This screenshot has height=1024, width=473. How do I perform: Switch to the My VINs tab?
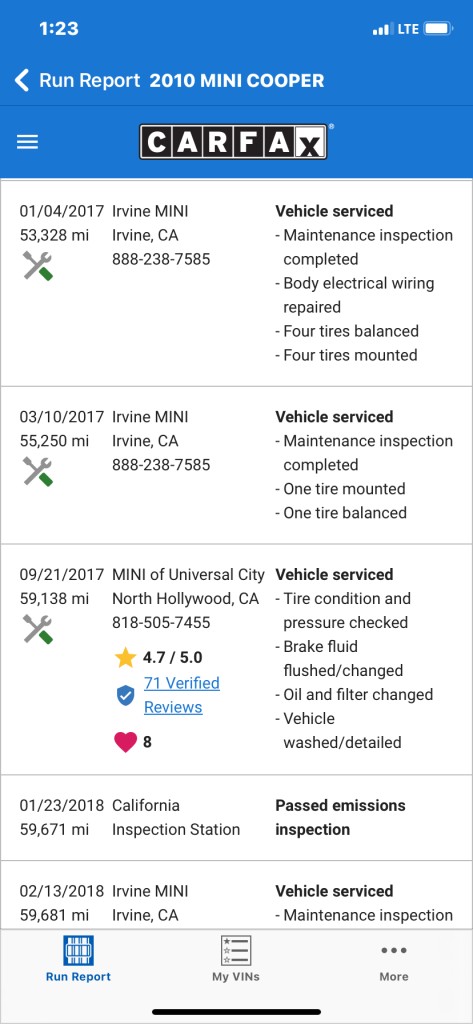pyautogui.click(x=236, y=959)
